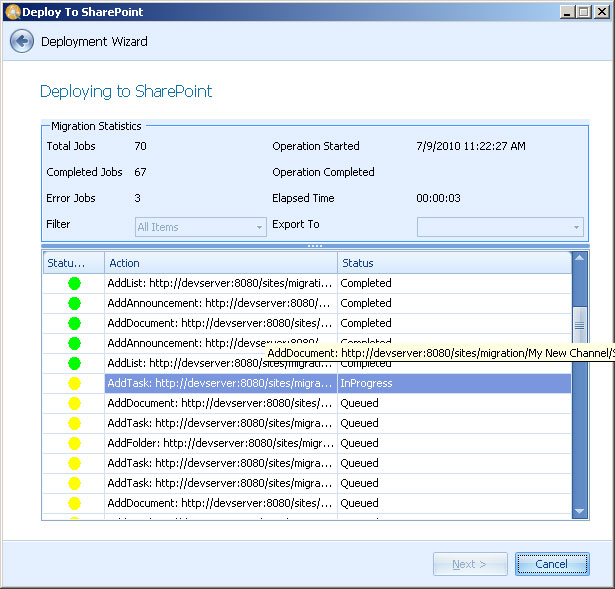Click the splitter grip above the jobs table

point(314,245)
